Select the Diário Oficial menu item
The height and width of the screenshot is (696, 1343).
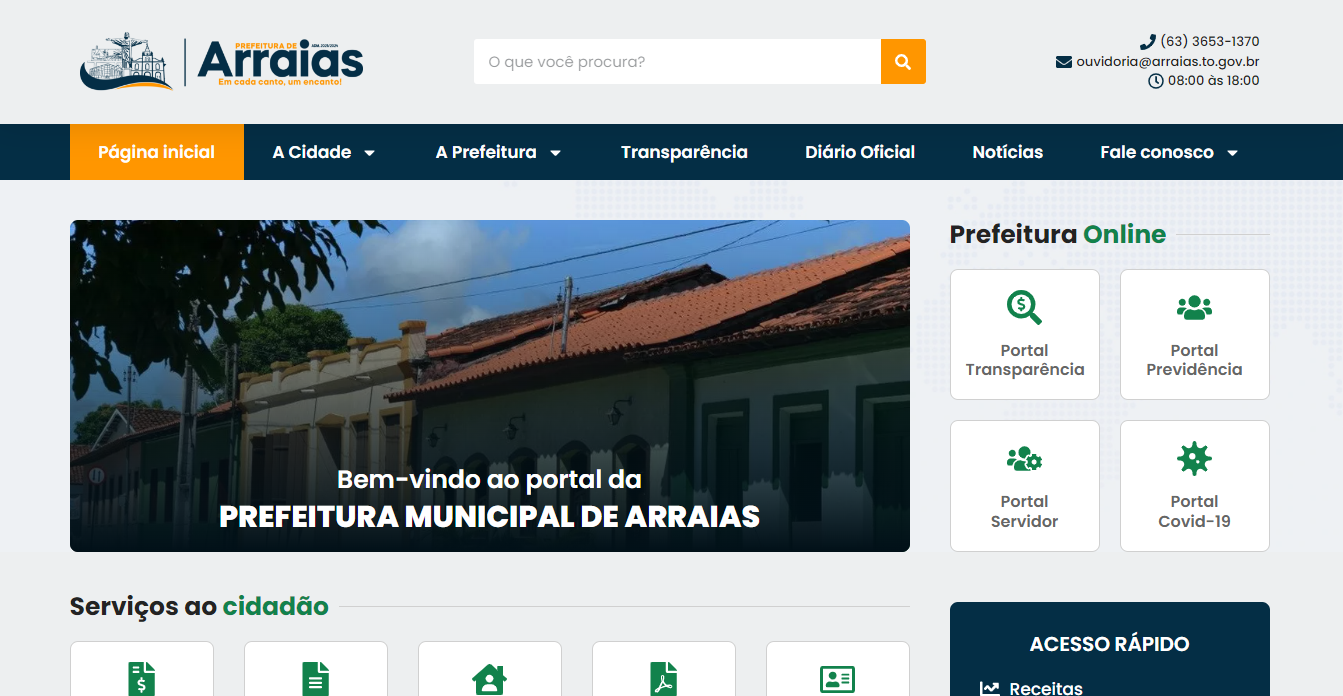pos(860,152)
